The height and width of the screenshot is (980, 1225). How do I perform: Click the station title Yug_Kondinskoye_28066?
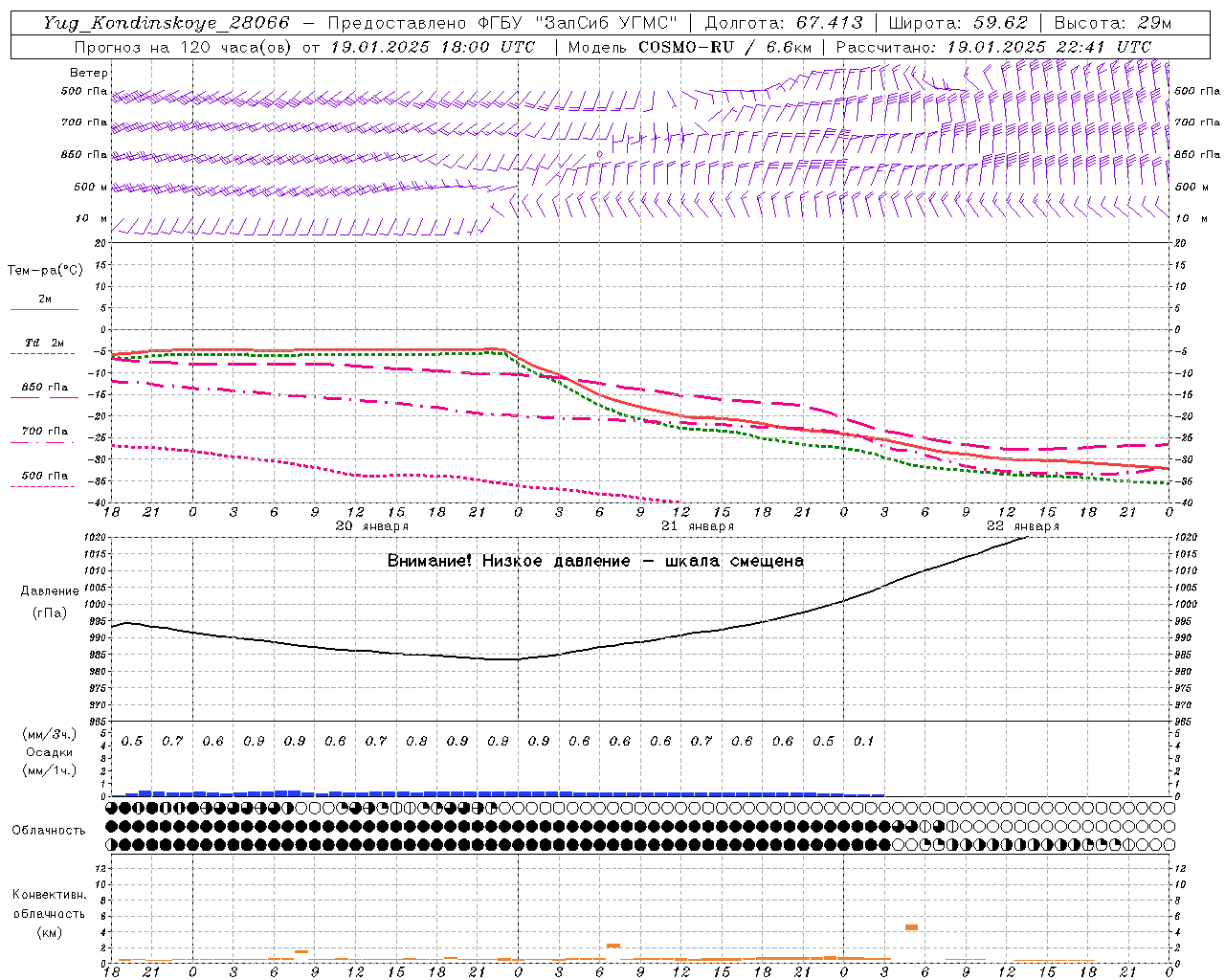[166, 23]
